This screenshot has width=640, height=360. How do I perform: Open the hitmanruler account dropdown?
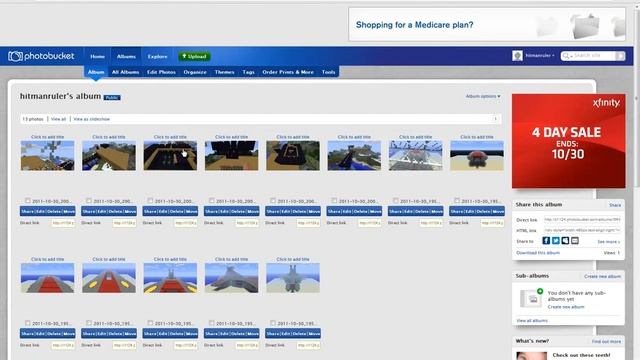tap(540, 56)
